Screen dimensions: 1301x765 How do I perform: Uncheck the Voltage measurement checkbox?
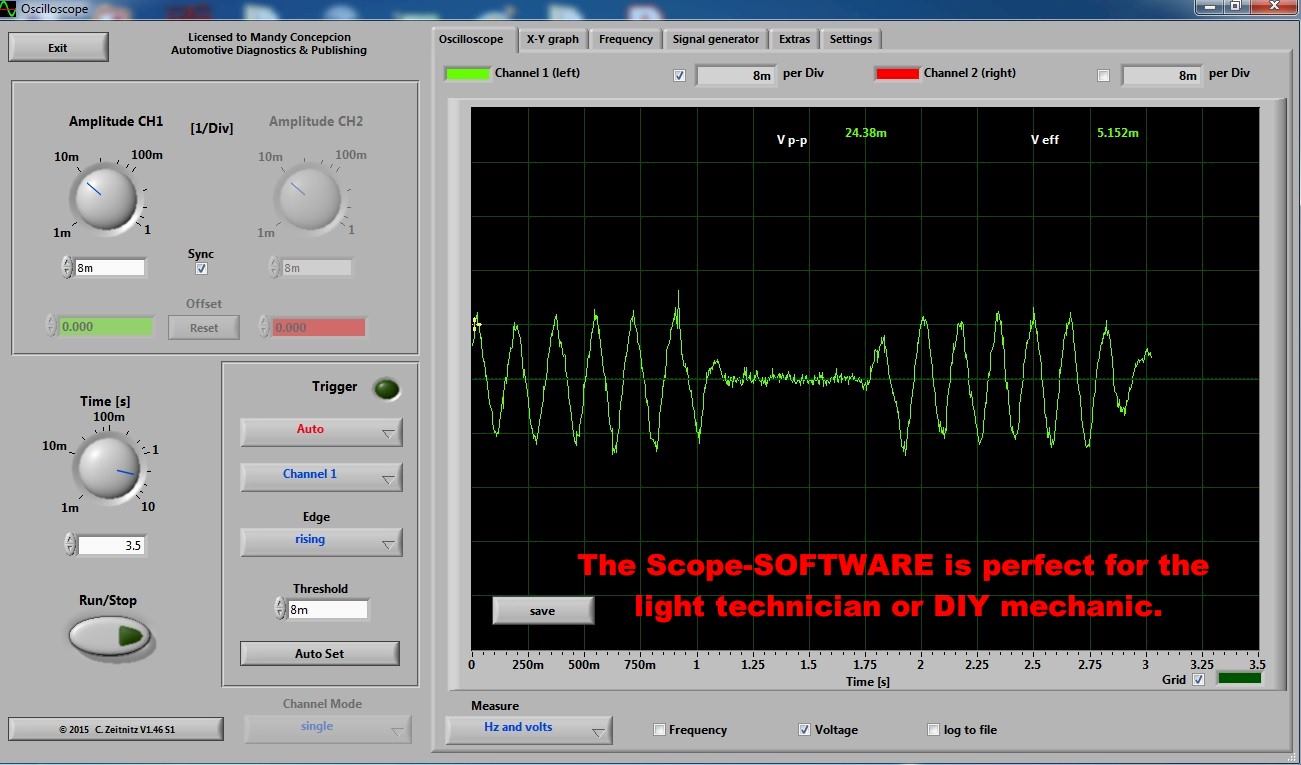[804, 730]
